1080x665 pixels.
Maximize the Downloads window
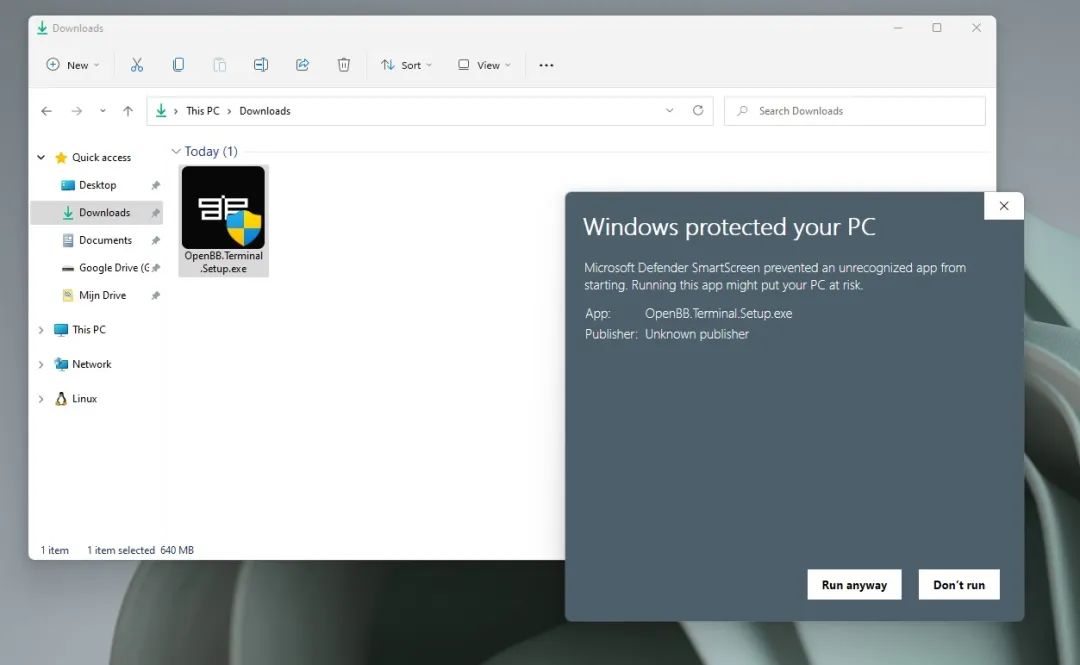[937, 28]
